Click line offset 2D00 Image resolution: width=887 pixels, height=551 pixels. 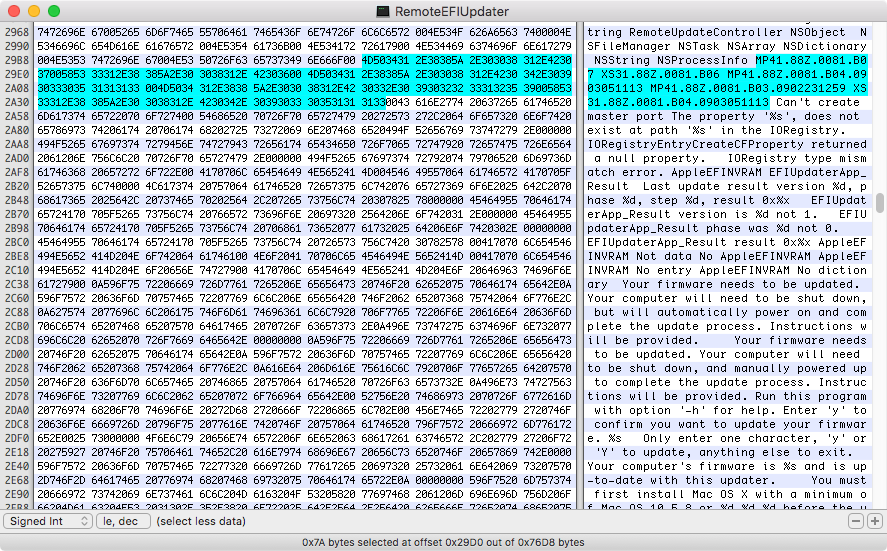click(x=17, y=354)
